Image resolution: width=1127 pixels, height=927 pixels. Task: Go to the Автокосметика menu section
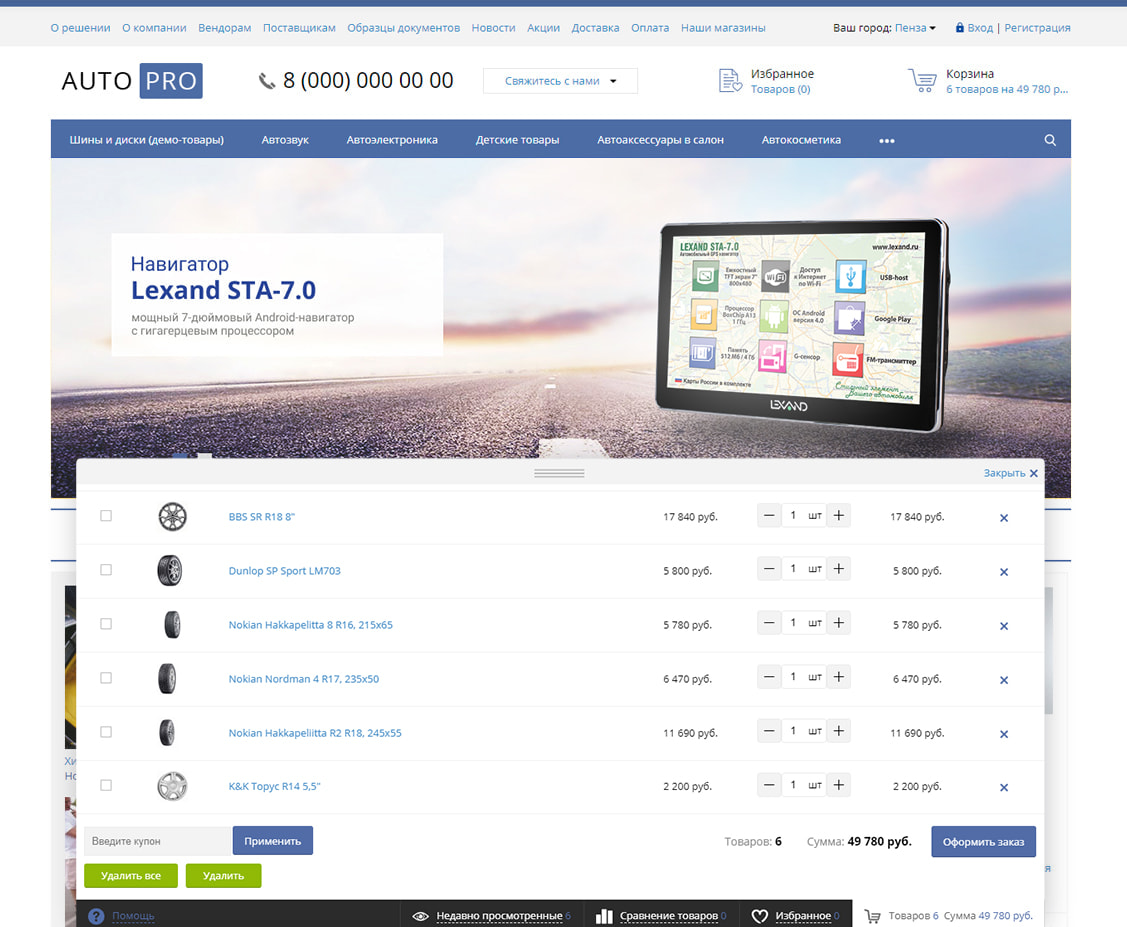[x=801, y=141]
